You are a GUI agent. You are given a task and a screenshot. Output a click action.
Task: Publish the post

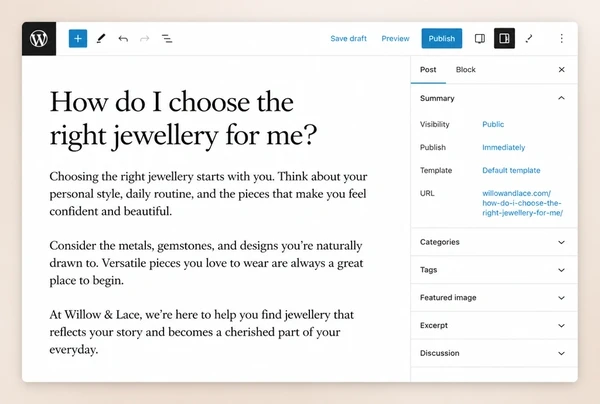(x=442, y=38)
